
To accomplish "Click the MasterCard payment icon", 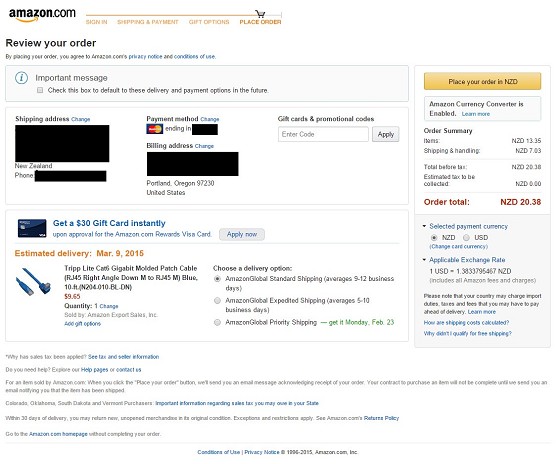I will coord(155,129).
